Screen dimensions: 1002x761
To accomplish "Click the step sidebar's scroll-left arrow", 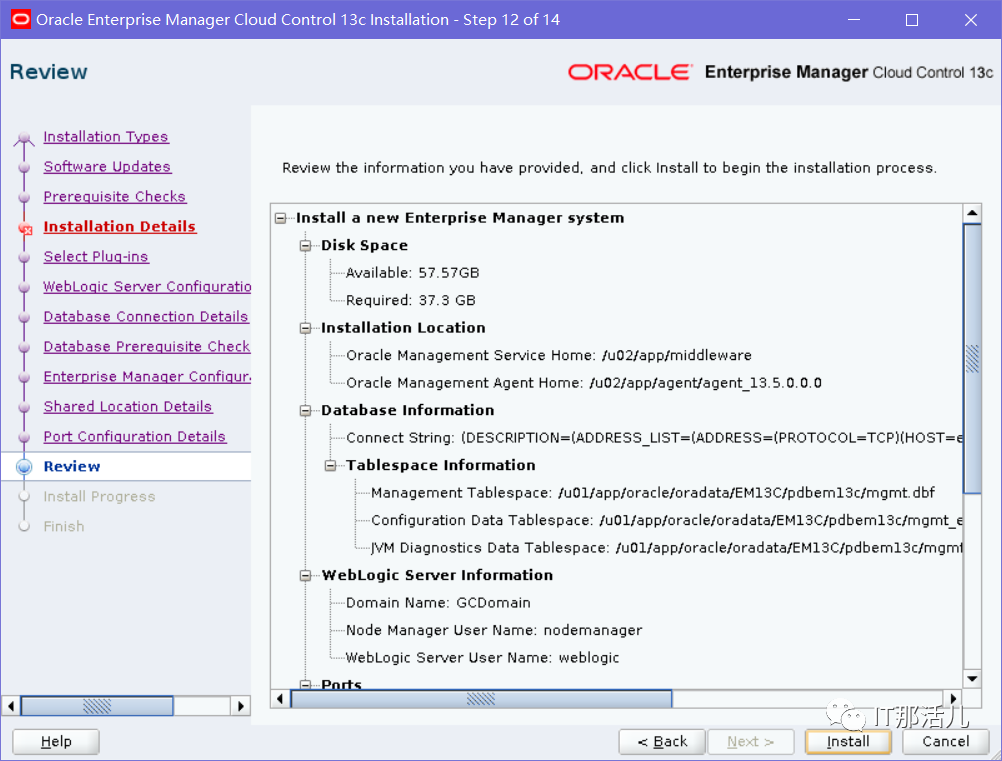I will point(11,706).
